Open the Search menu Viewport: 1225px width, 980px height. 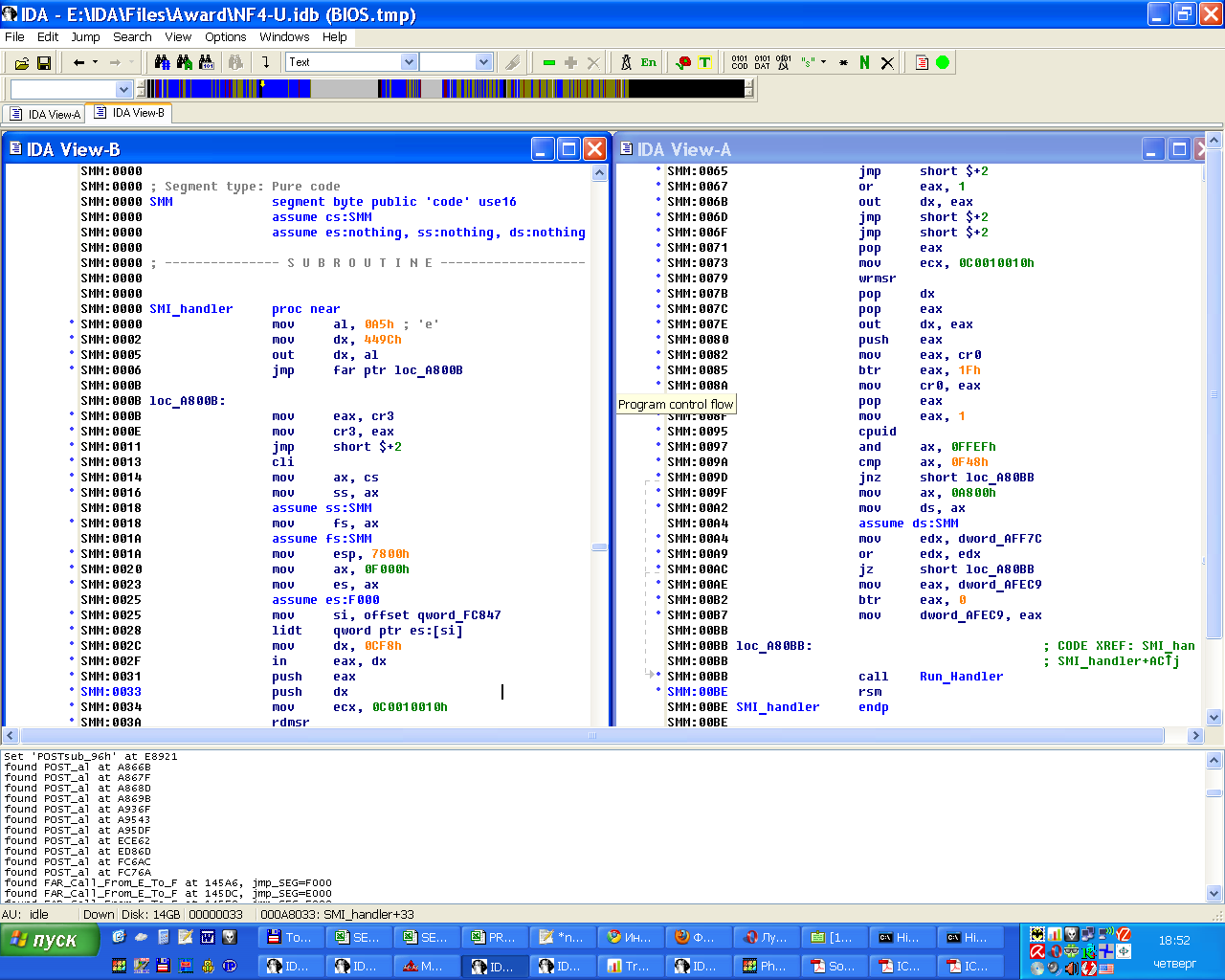pyautogui.click(x=132, y=37)
